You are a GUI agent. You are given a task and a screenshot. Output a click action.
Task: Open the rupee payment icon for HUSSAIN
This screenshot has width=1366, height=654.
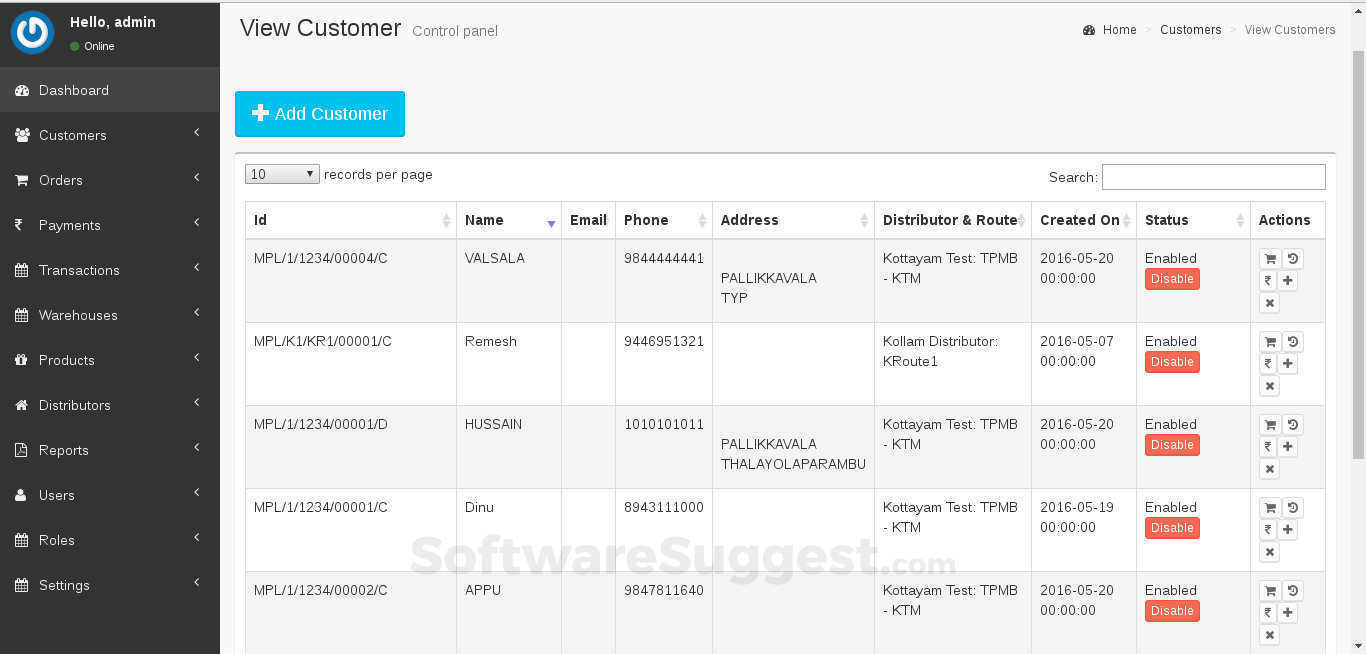[1268, 447]
